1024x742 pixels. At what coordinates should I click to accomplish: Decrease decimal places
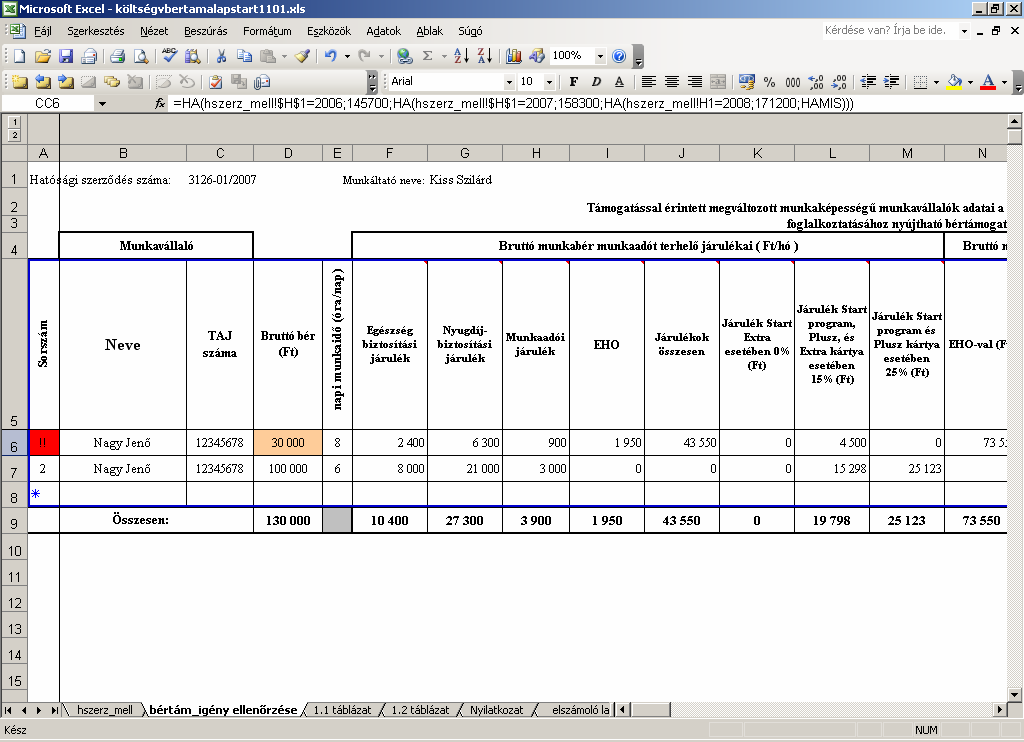(x=840, y=82)
